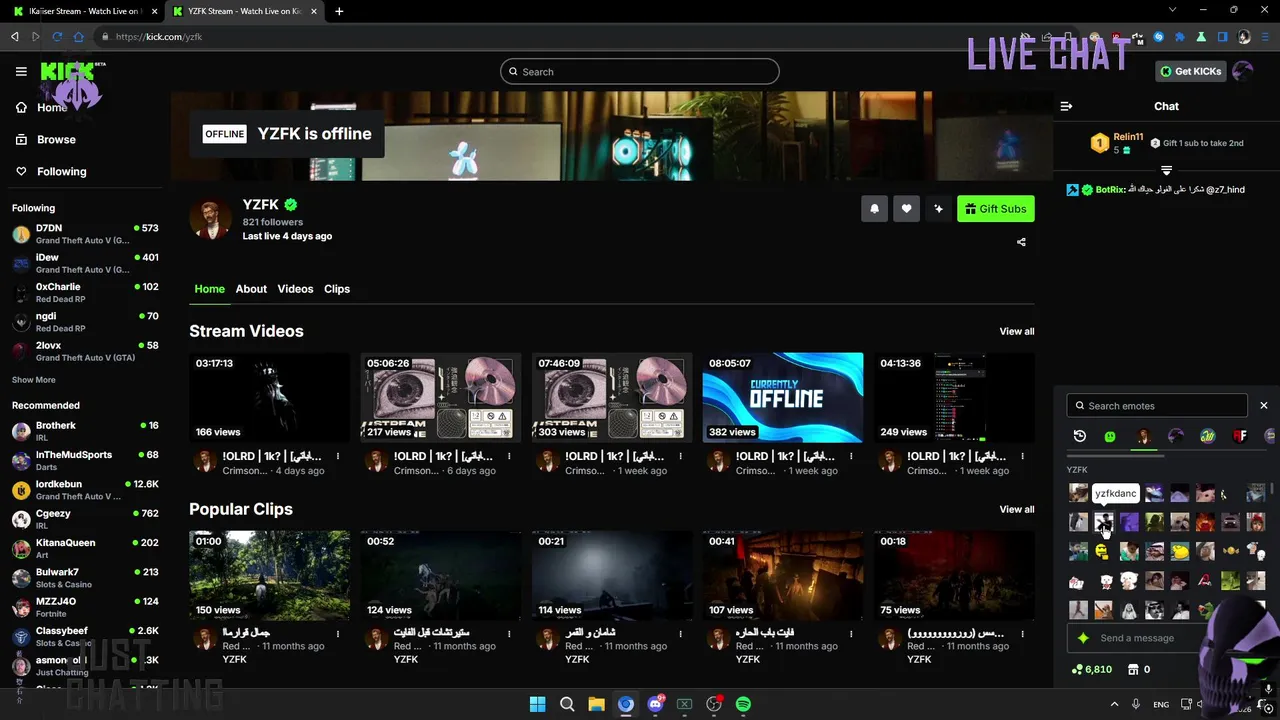Viewport: 1280px width, 720px height.
Task: Click the sparkle icon beside Gift Subs
Action: click(x=938, y=209)
